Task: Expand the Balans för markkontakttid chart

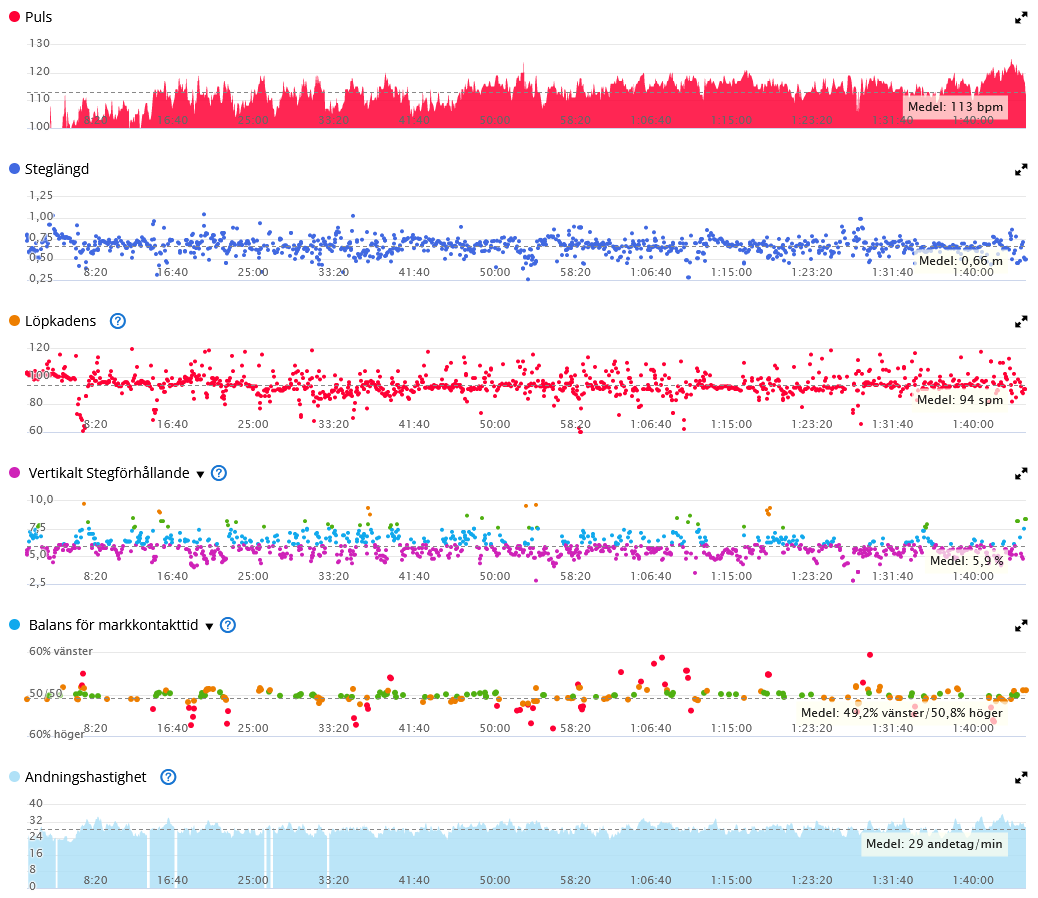Action: [x=1021, y=625]
